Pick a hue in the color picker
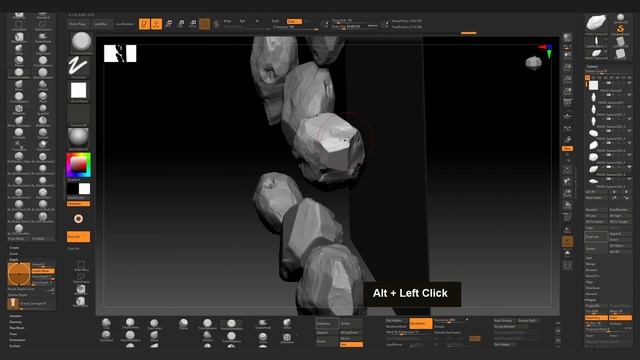 (x=78, y=165)
